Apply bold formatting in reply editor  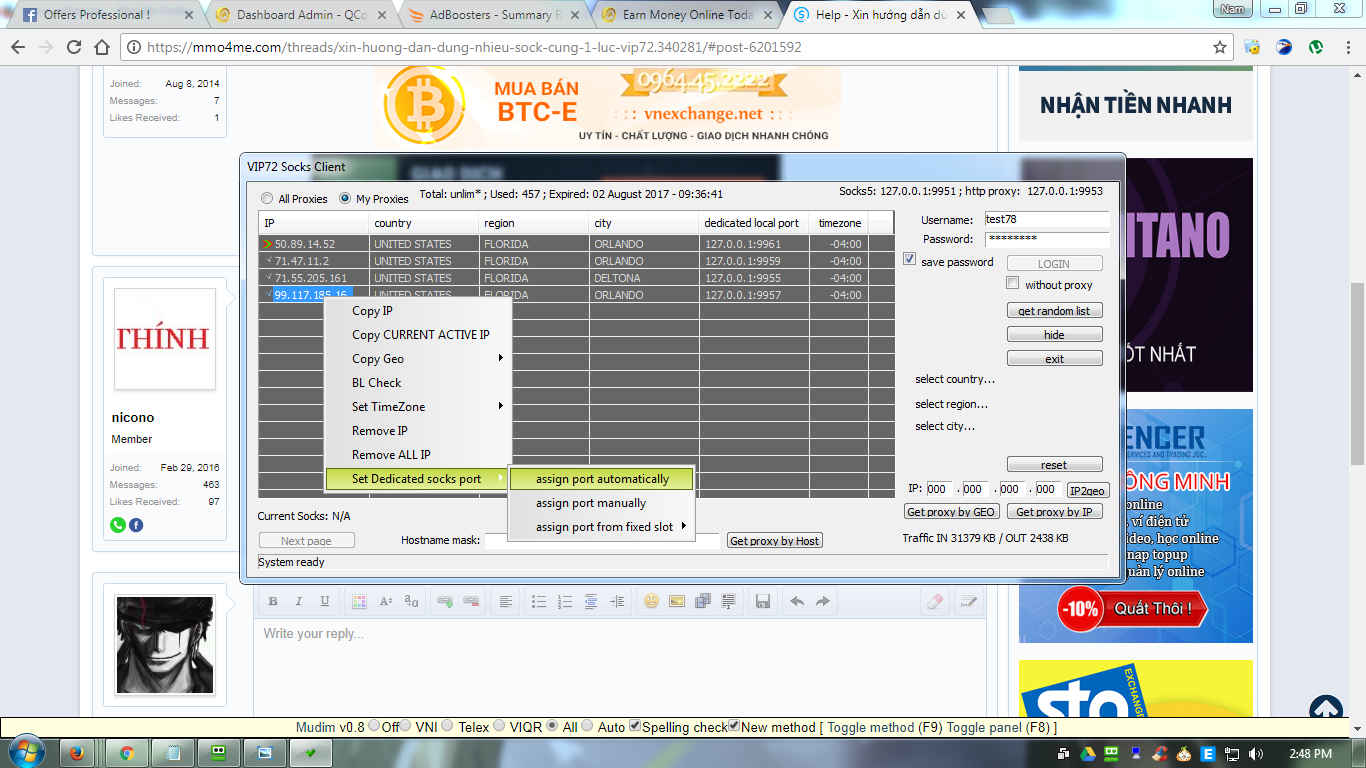272,601
